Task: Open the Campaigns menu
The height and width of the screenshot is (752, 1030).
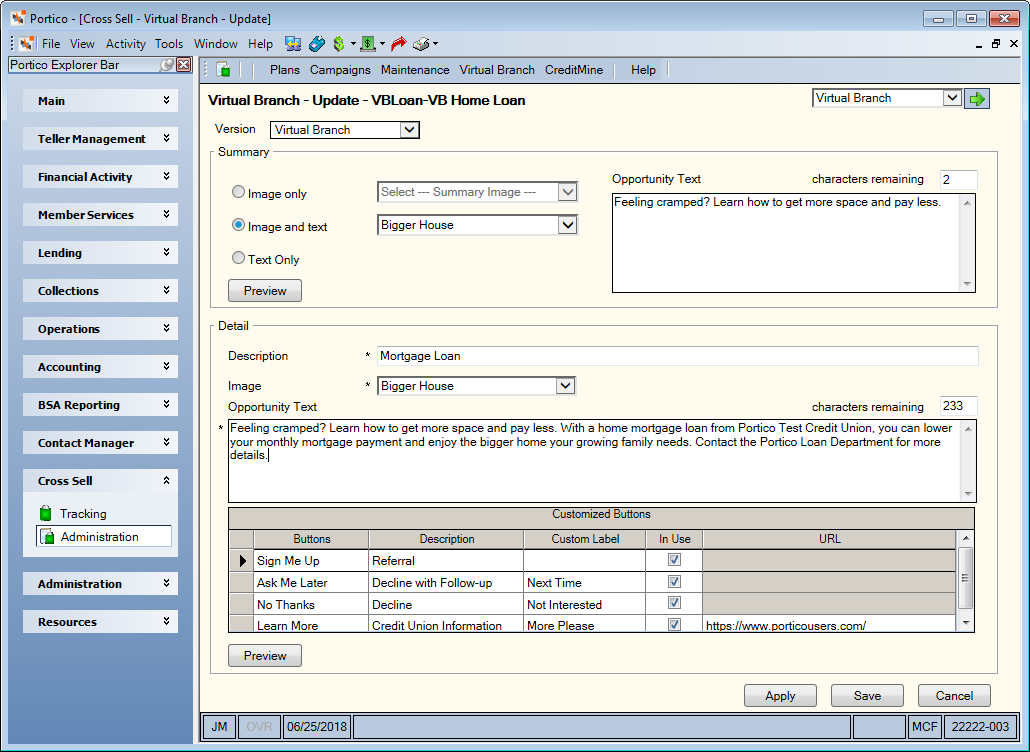Action: (x=340, y=70)
